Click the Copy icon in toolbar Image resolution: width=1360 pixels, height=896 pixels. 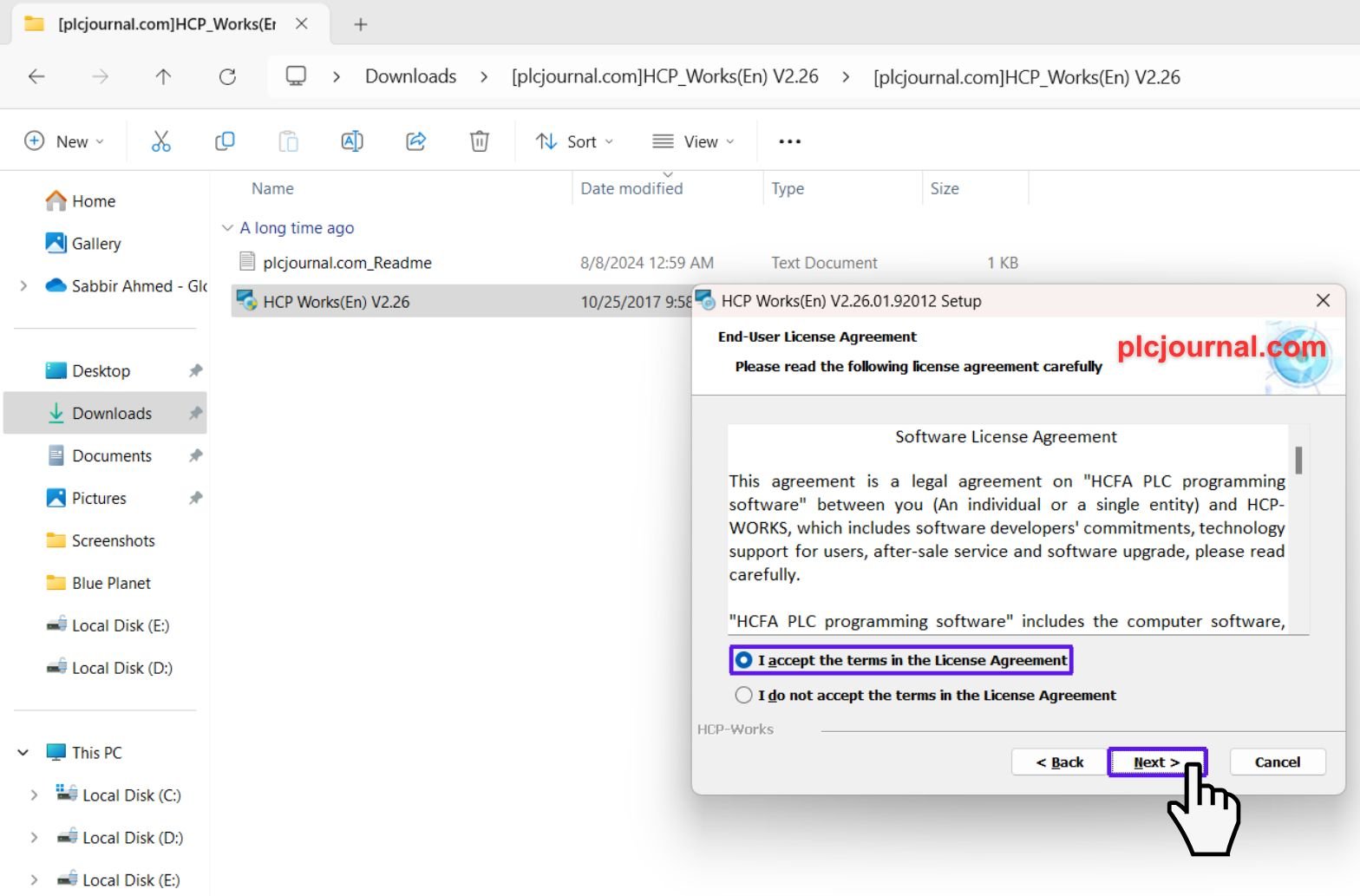pyautogui.click(x=225, y=141)
